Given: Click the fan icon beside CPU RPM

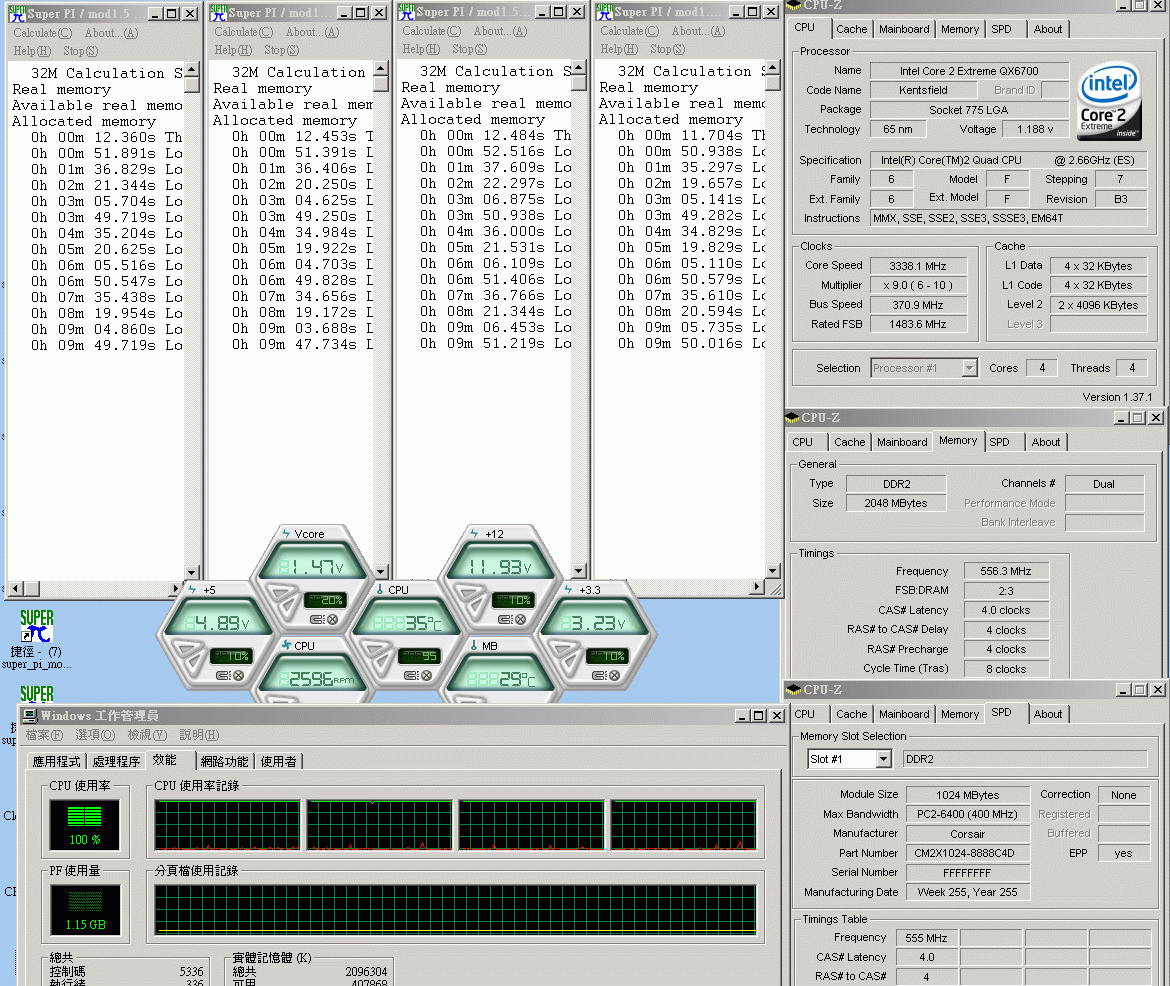Looking at the screenshot, I should 287,645.
